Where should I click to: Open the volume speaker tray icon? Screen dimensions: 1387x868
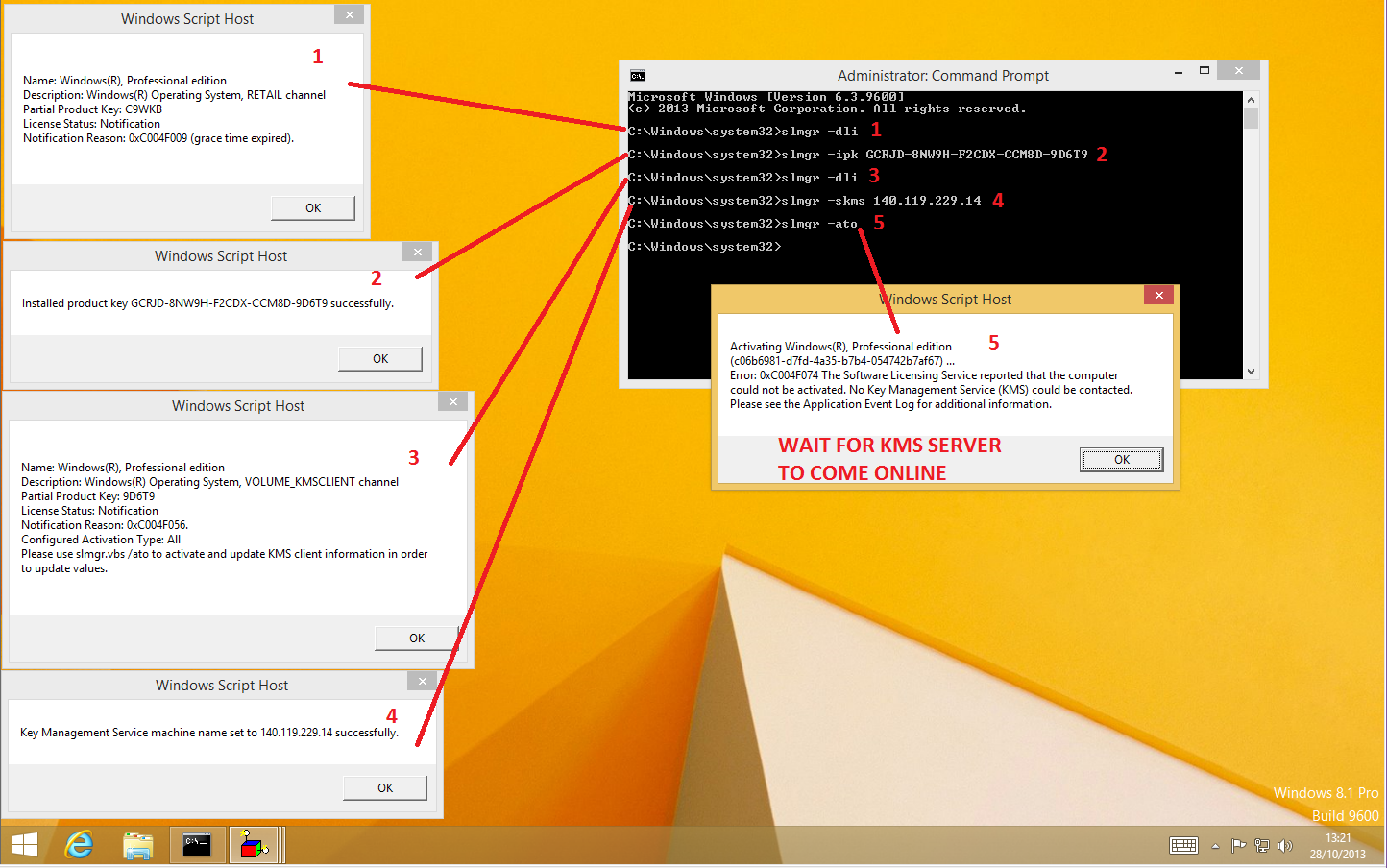tap(1285, 846)
